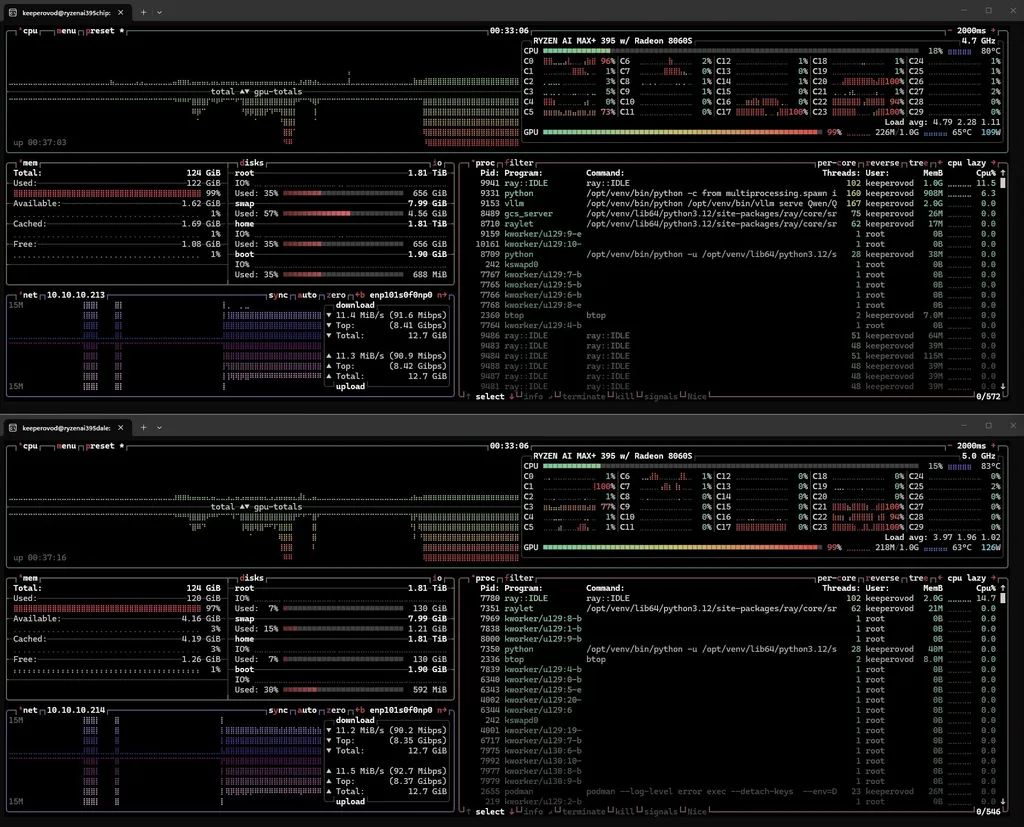Click terminate in ryzenai395chip proc footer

[583, 397]
